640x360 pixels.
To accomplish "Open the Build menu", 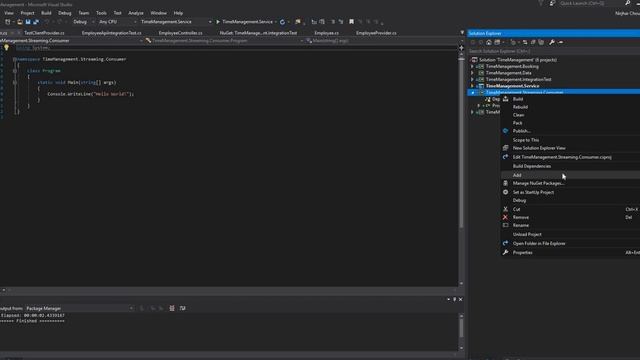I will coord(46,13).
